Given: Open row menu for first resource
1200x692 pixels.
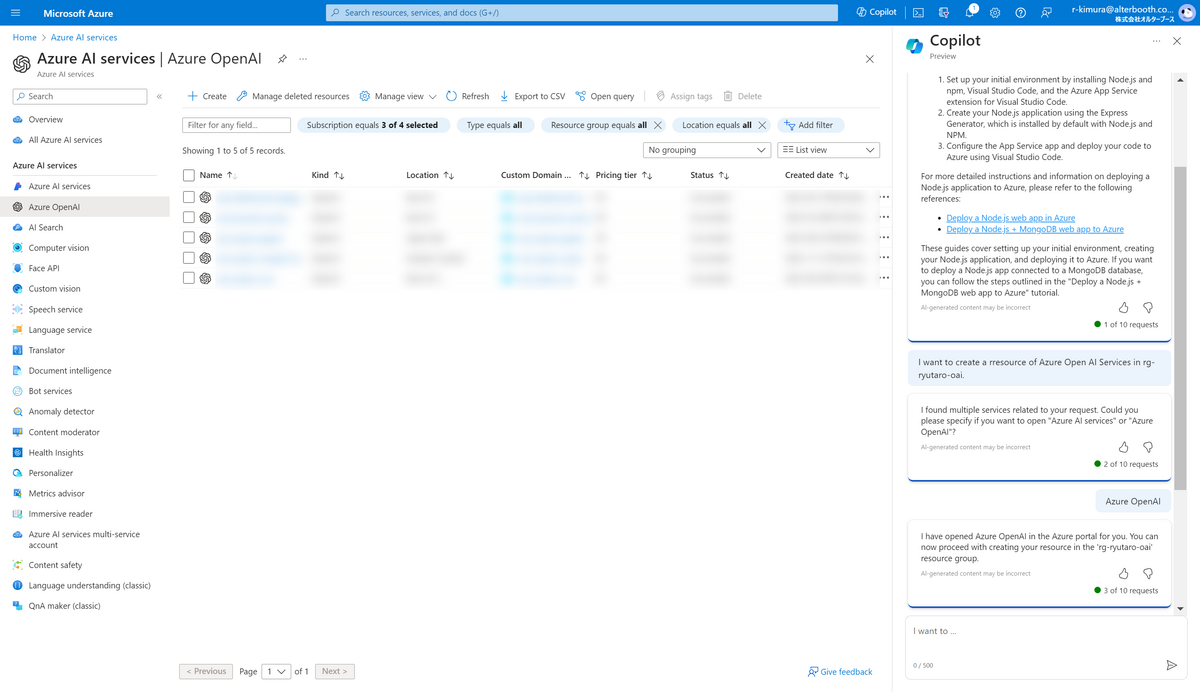Looking at the screenshot, I should pos(884,197).
